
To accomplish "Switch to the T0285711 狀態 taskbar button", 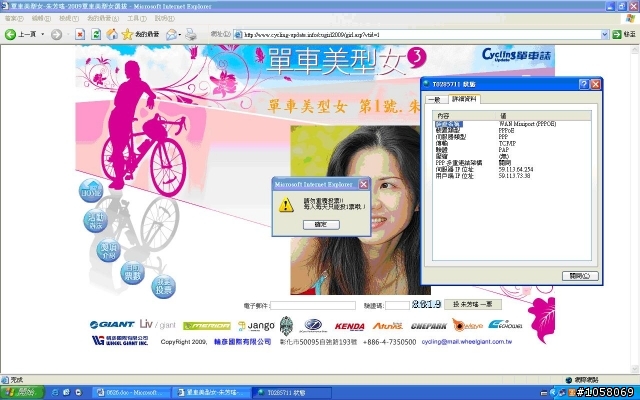I will (x=291, y=393).
